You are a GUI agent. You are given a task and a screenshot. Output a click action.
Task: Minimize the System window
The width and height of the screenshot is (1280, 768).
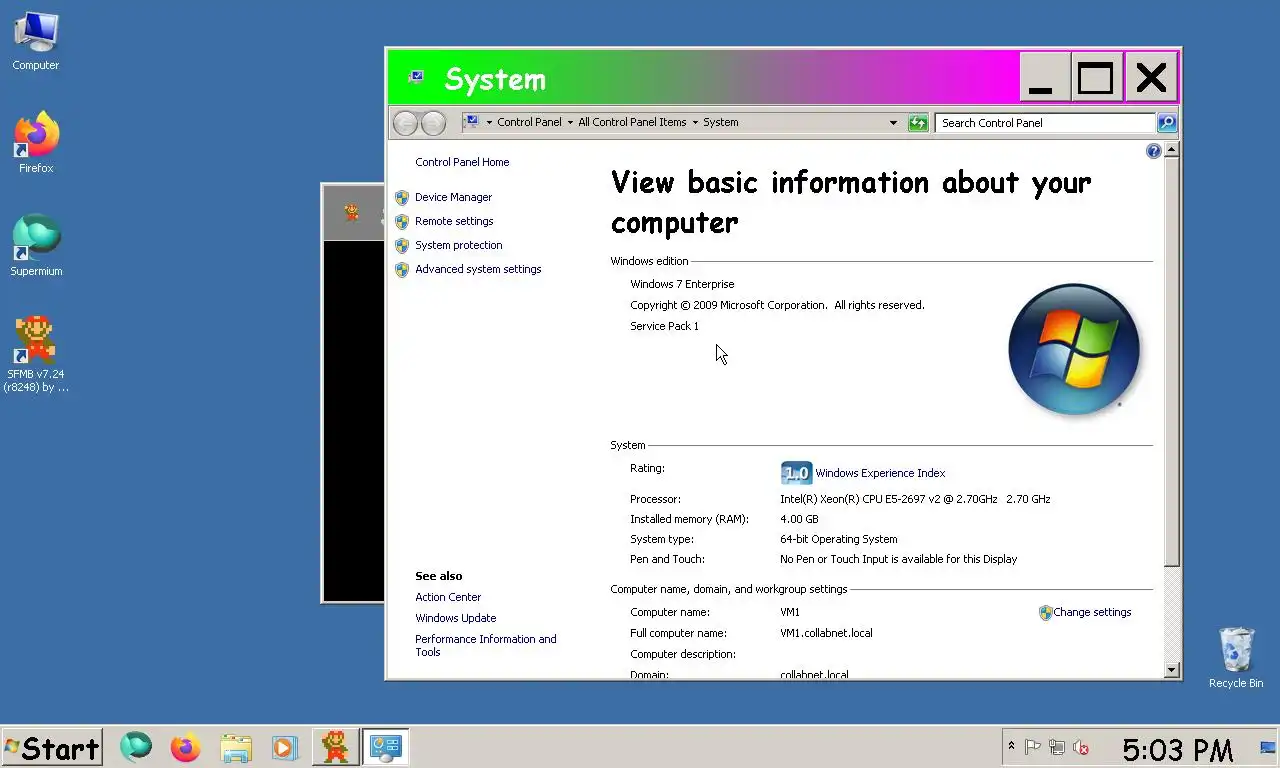pyautogui.click(x=1044, y=77)
